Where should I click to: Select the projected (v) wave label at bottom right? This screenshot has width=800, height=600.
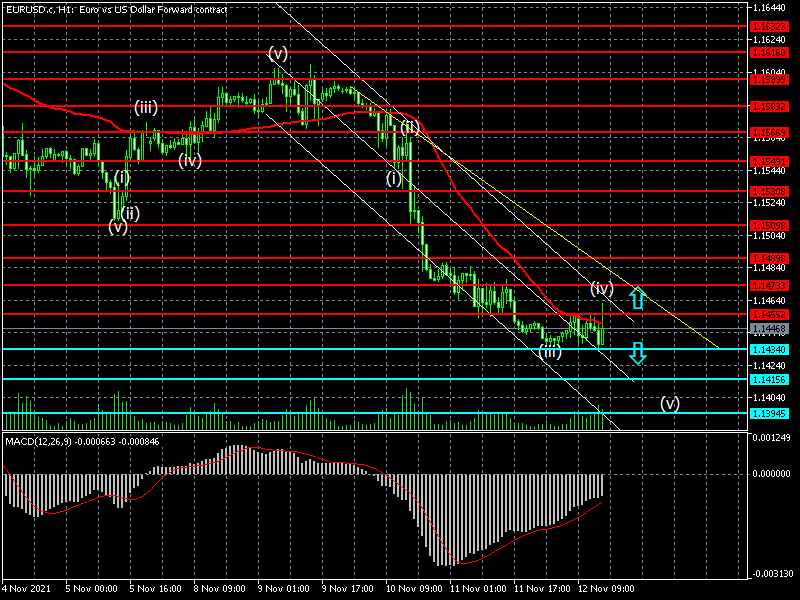click(670, 404)
